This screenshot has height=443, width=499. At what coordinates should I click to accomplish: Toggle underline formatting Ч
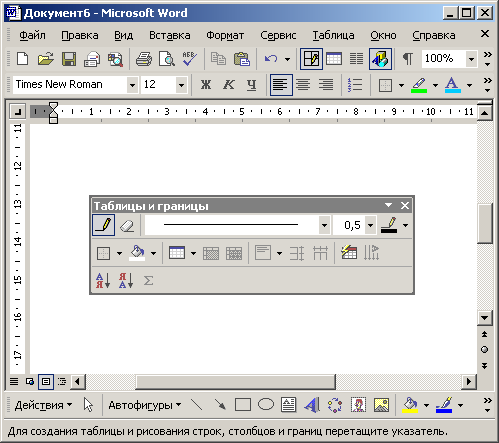pyautogui.click(x=252, y=85)
